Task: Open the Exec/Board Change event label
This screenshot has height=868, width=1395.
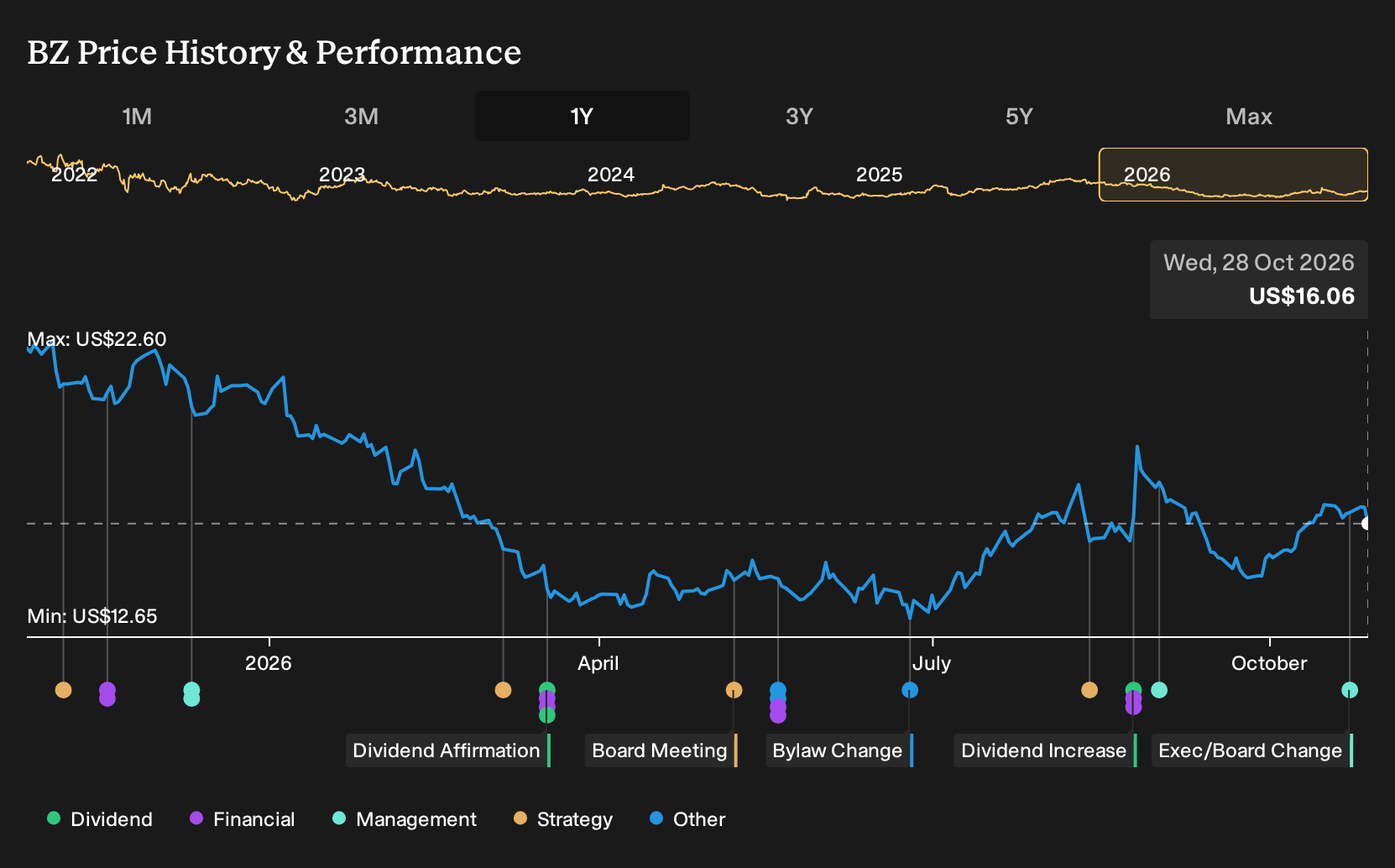Action: tap(1252, 750)
